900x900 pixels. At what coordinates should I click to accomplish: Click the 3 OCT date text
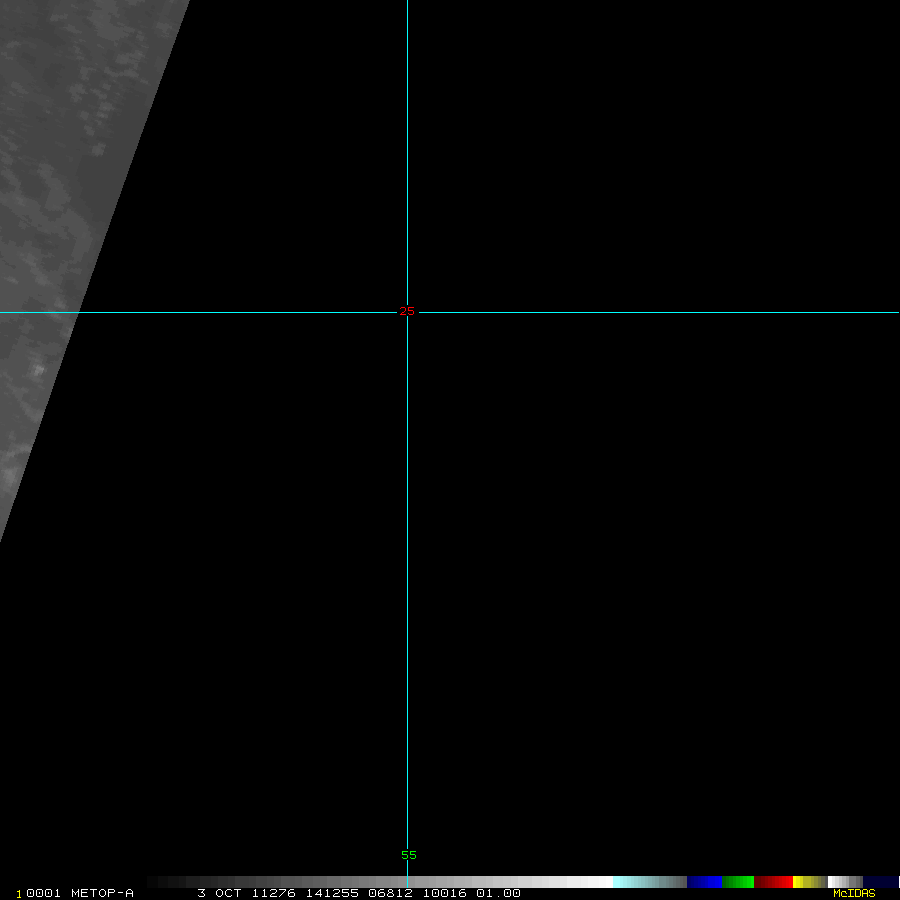[219, 893]
